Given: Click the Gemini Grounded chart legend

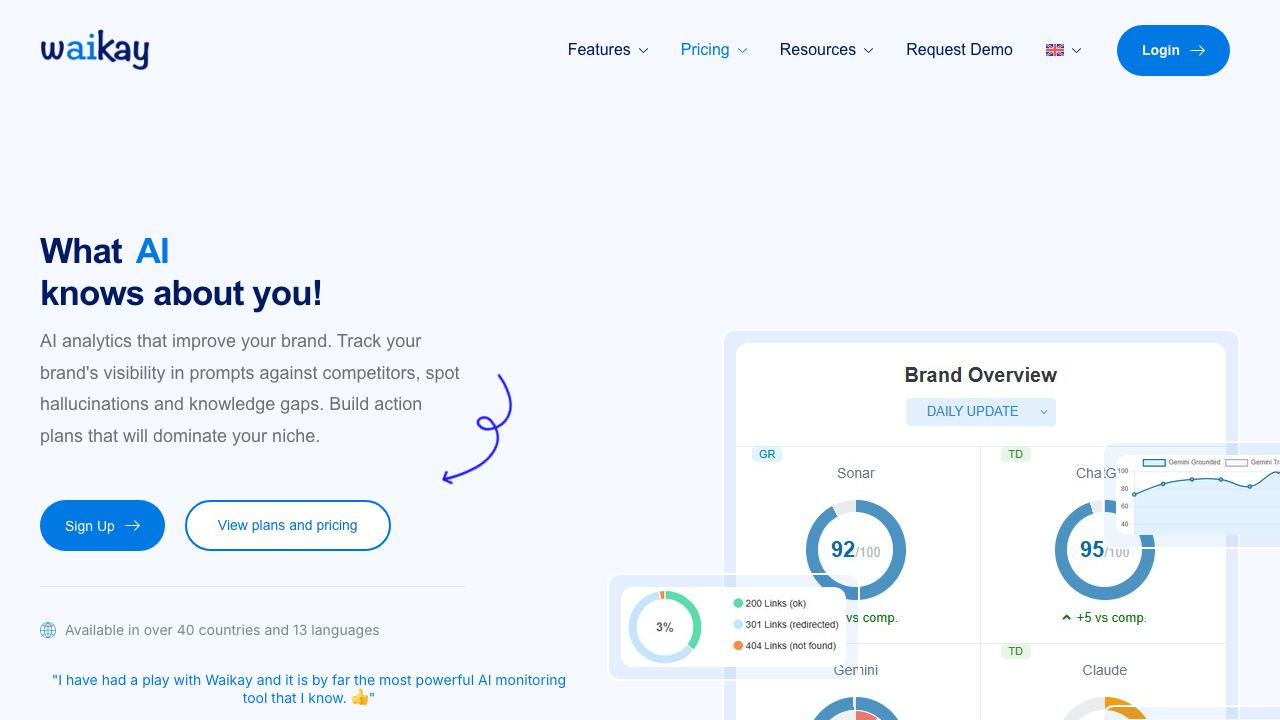Looking at the screenshot, I should coord(1182,462).
